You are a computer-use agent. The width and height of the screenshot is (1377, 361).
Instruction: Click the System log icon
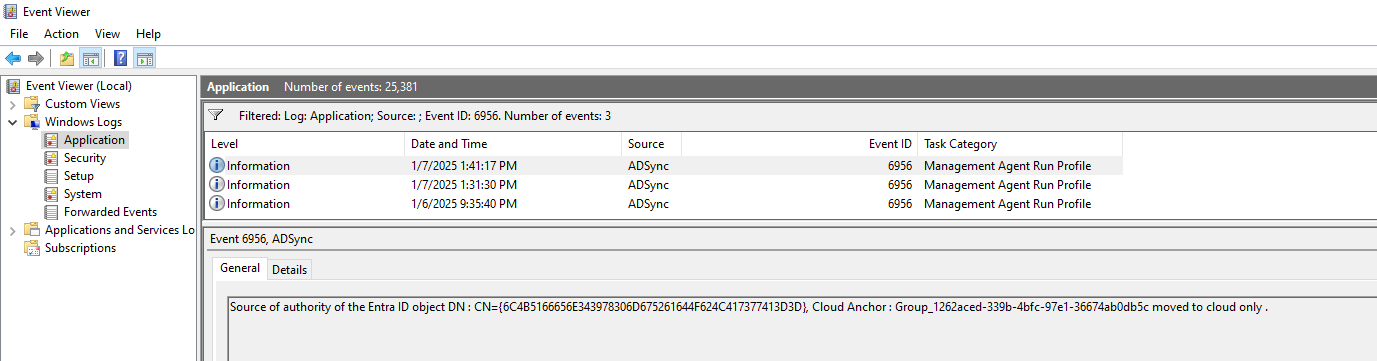tap(52, 194)
